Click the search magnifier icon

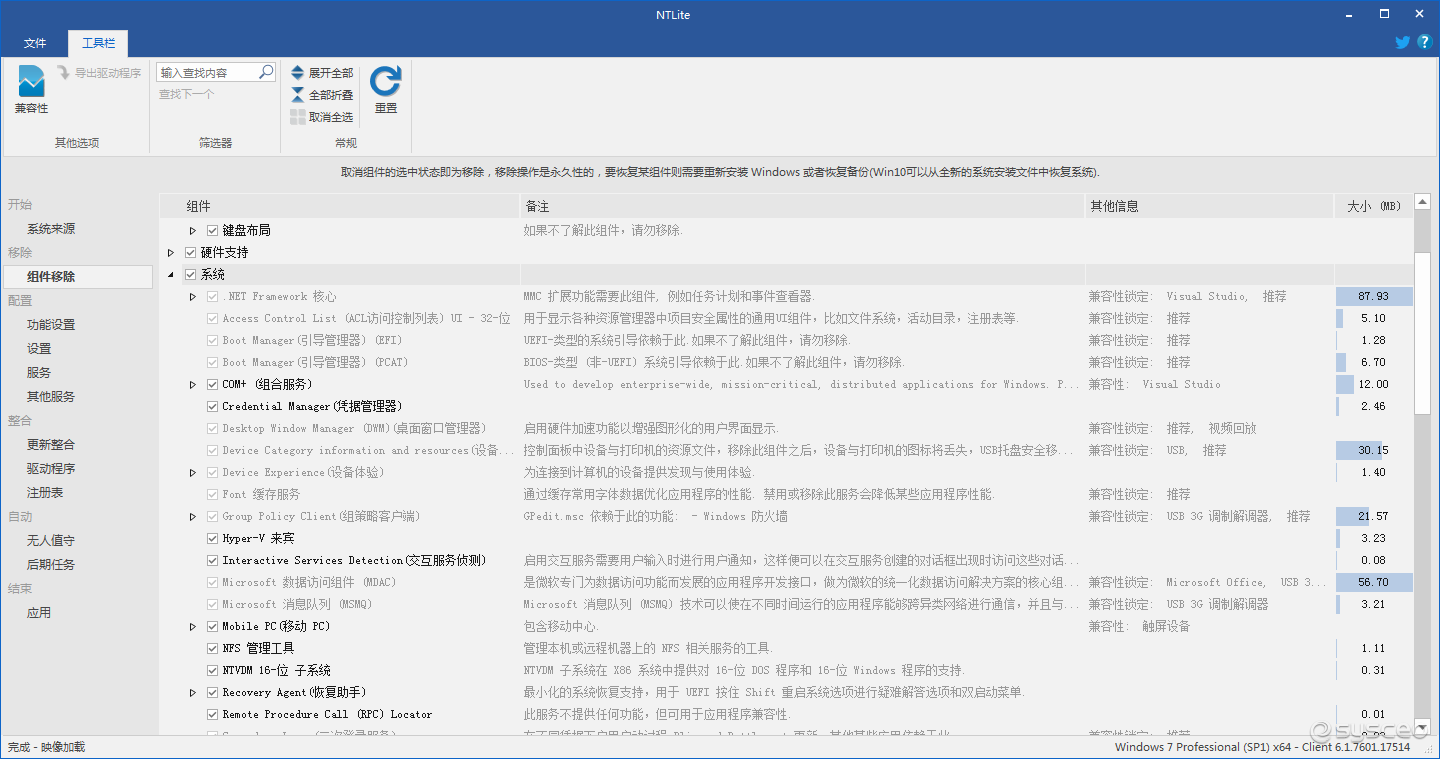[x=266, y=72]
